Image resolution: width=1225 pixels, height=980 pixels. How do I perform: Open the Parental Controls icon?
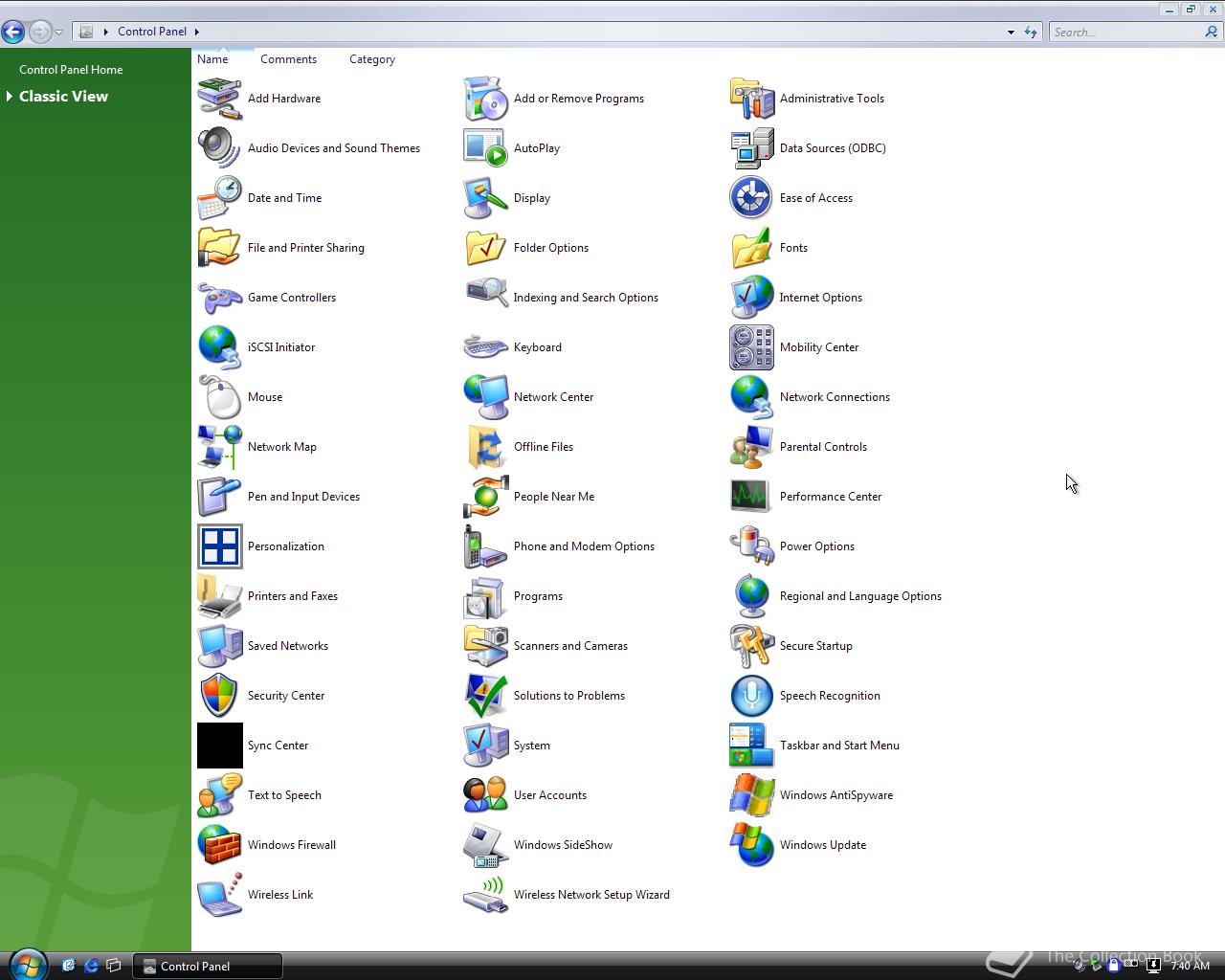[x=751, y=447]
